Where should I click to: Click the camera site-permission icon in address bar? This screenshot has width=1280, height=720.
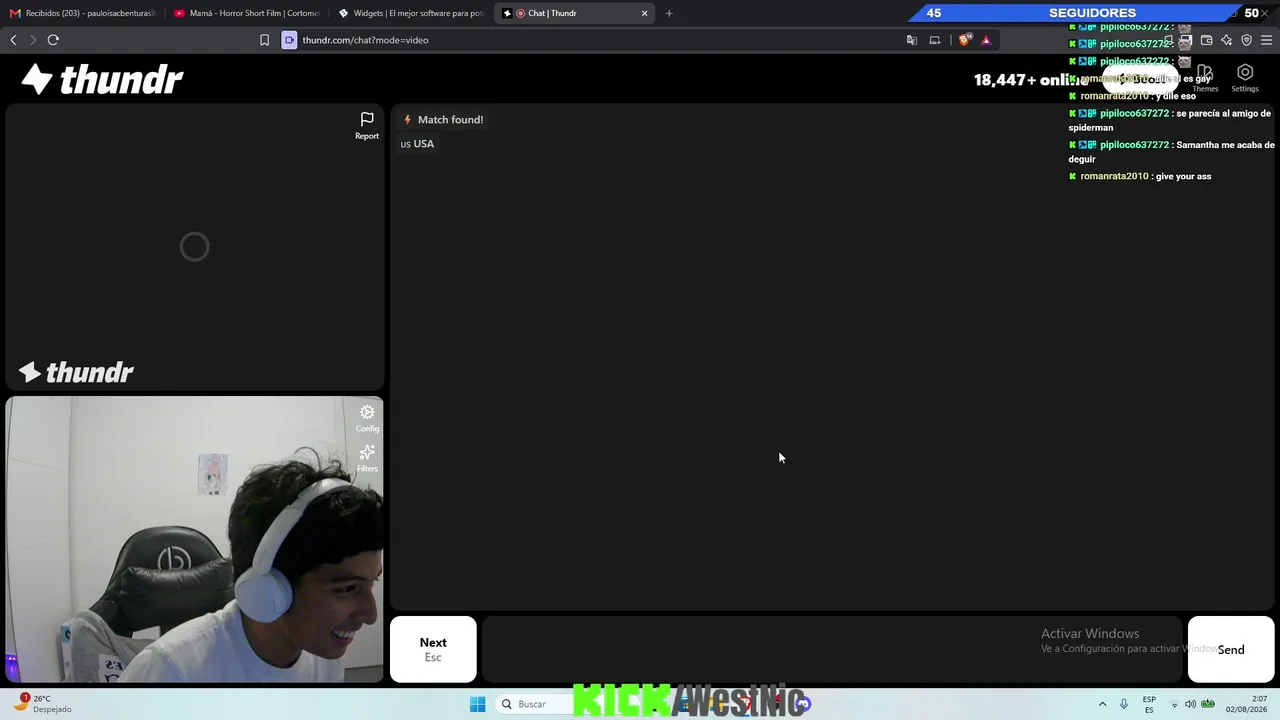click(x=289, y=40)
